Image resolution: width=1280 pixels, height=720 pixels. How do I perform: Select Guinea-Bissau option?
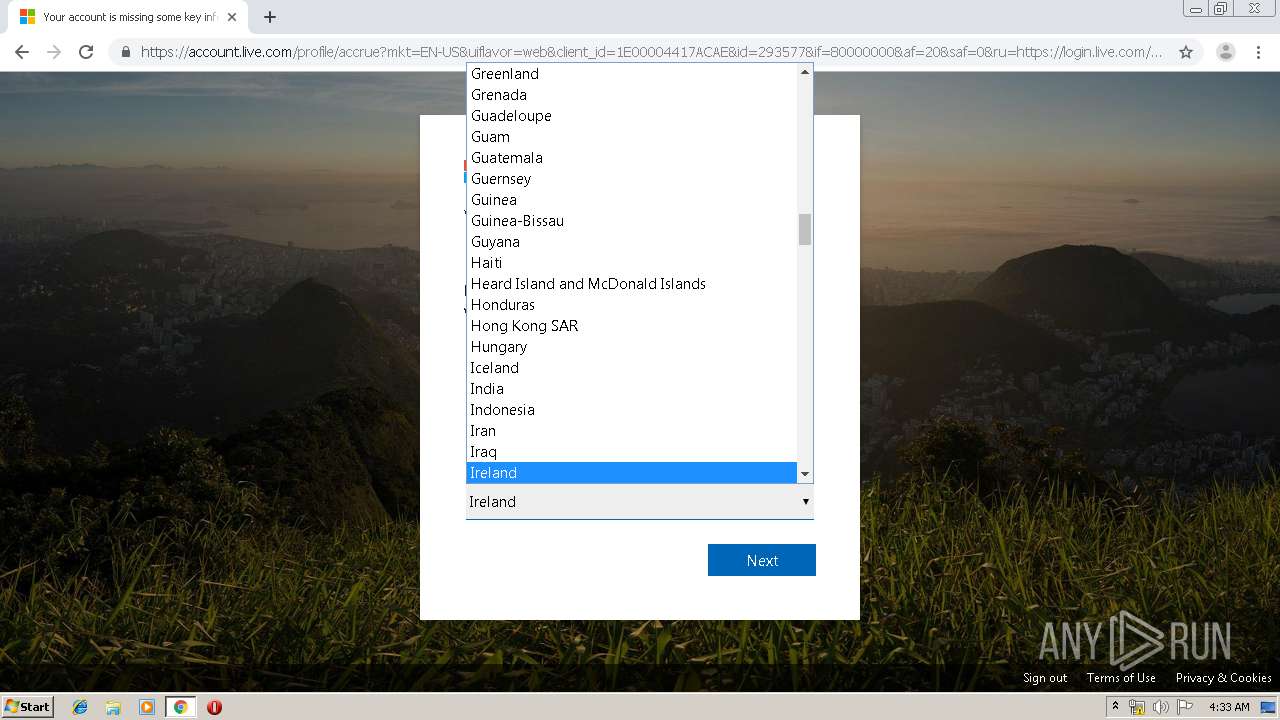[632, 221]
